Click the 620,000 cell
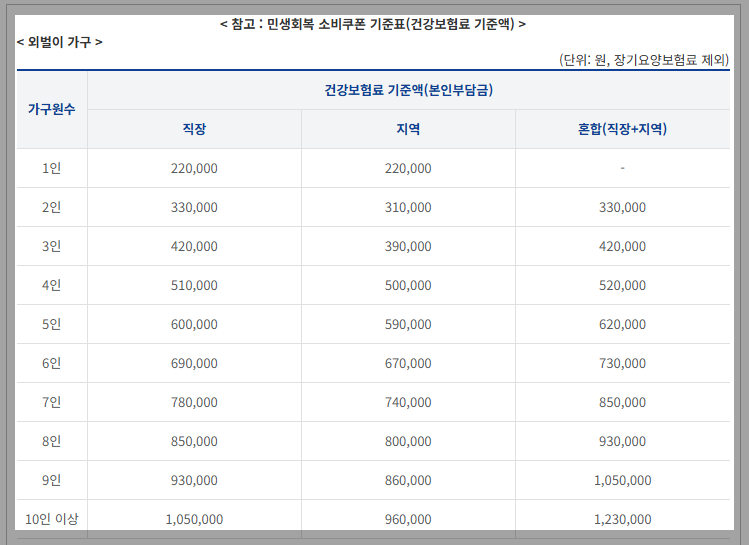This screenshot has width=749, height=545. (x=622, y=324)
